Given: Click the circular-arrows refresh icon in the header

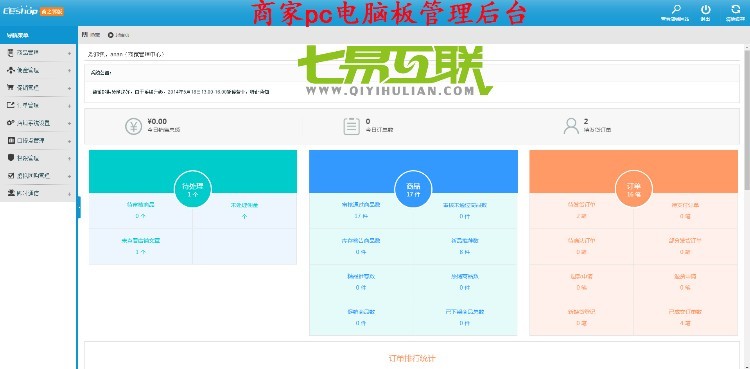Looking at the screenshot, I should [735, 9].
